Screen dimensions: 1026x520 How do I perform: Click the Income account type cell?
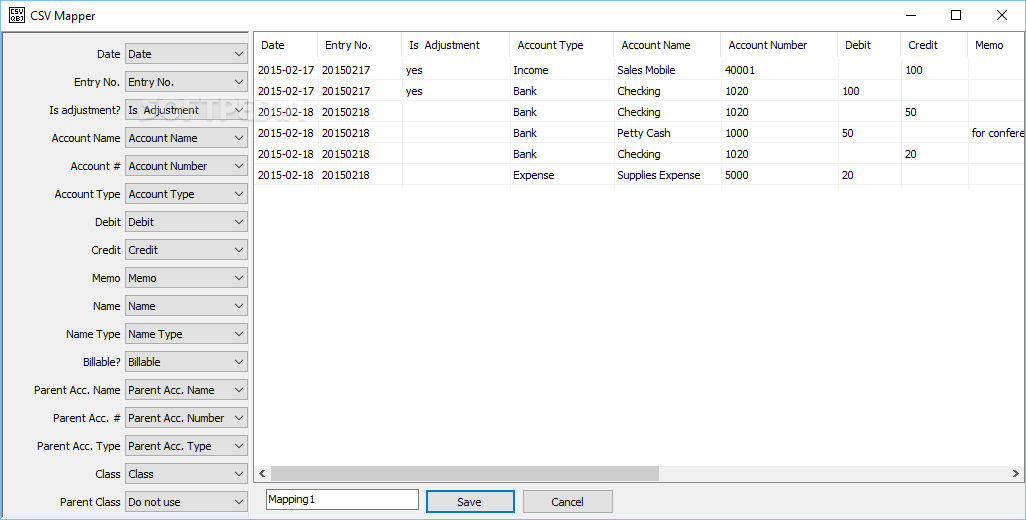pyautogui.click(x=561, y=70)
